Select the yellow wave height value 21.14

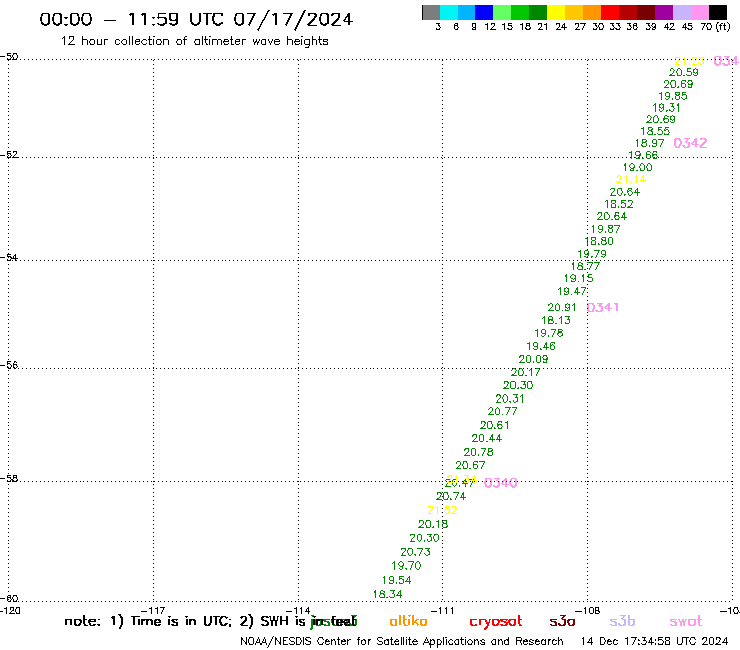(631, 179)
